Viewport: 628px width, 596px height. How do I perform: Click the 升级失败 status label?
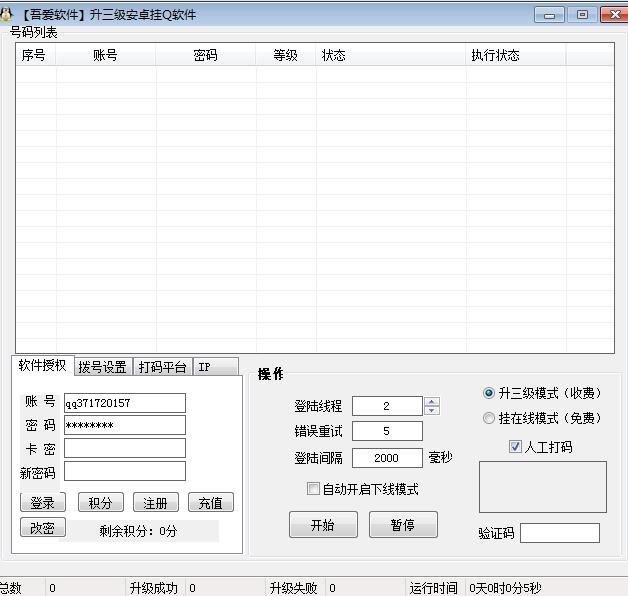[x=293, y=588]
